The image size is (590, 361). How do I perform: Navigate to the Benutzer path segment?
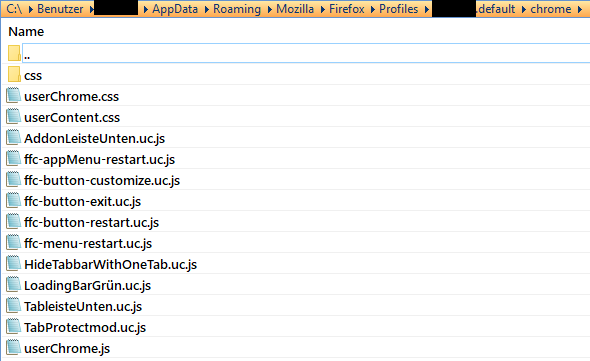[x=60, y=9]
